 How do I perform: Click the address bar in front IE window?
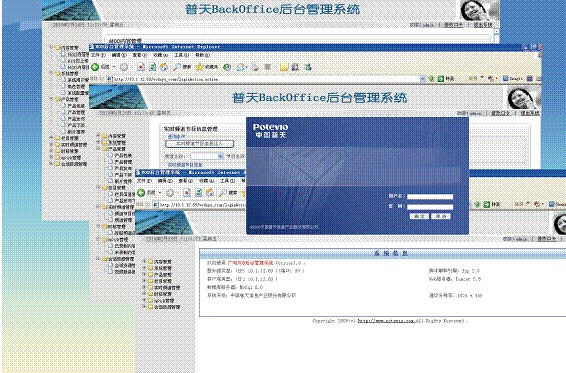tap(200, 204)
